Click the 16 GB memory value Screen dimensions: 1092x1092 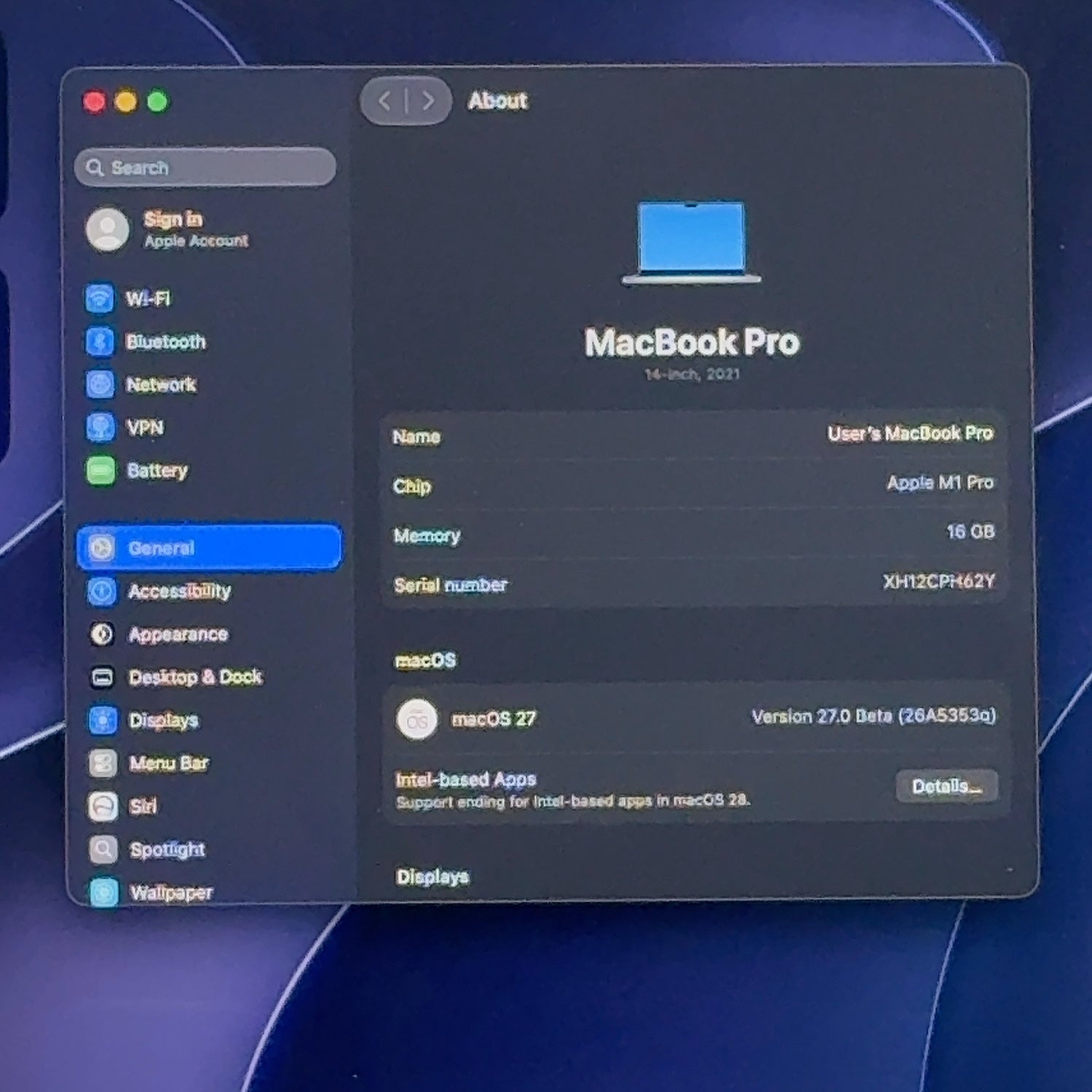pos(970,532)
